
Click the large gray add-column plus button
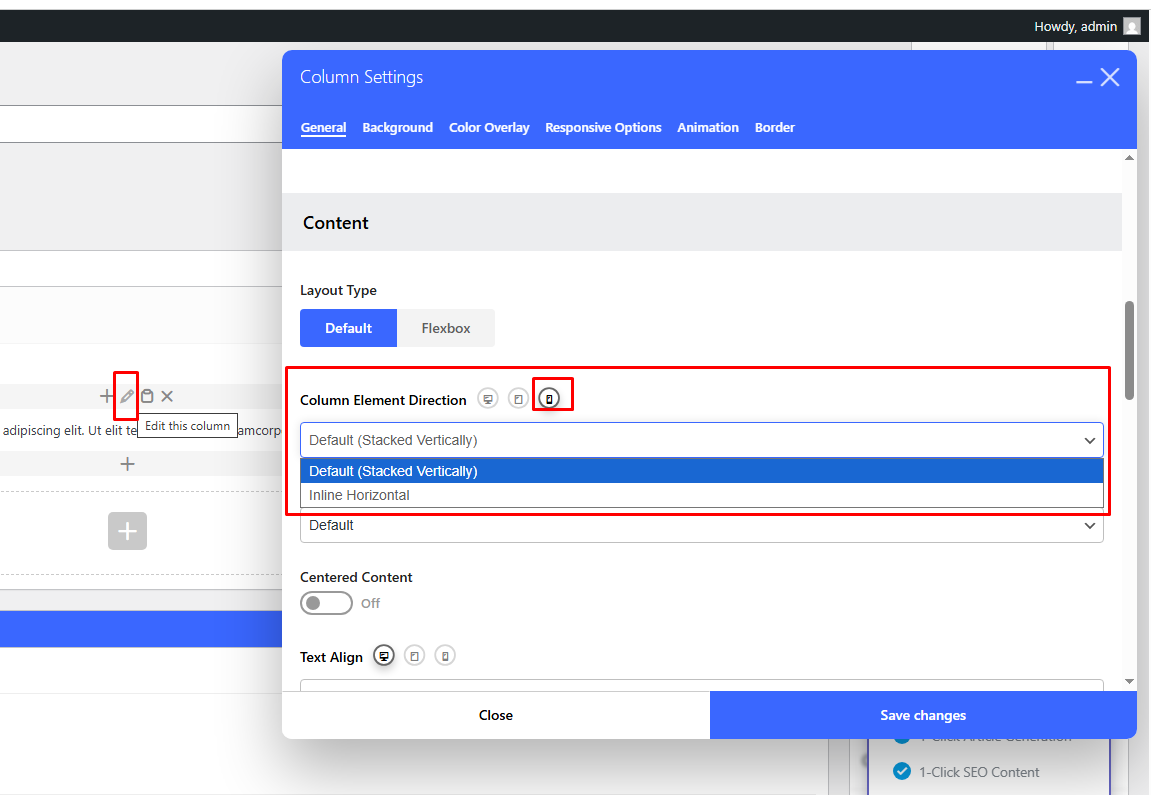(127, 531)
